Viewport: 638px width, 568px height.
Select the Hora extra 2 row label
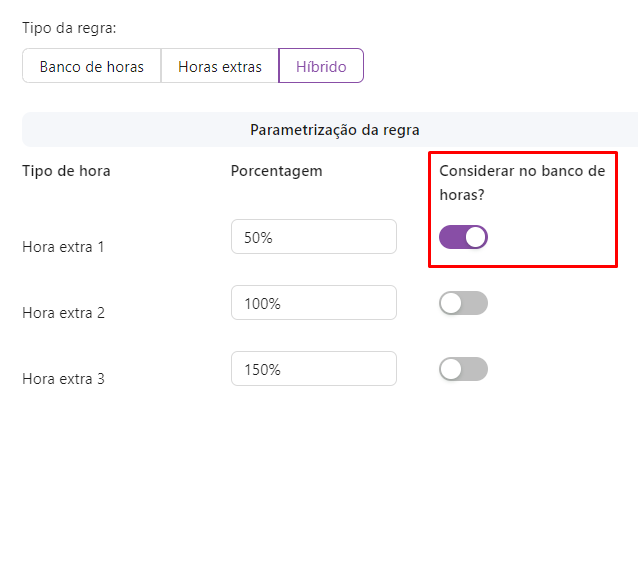point(63,312)
